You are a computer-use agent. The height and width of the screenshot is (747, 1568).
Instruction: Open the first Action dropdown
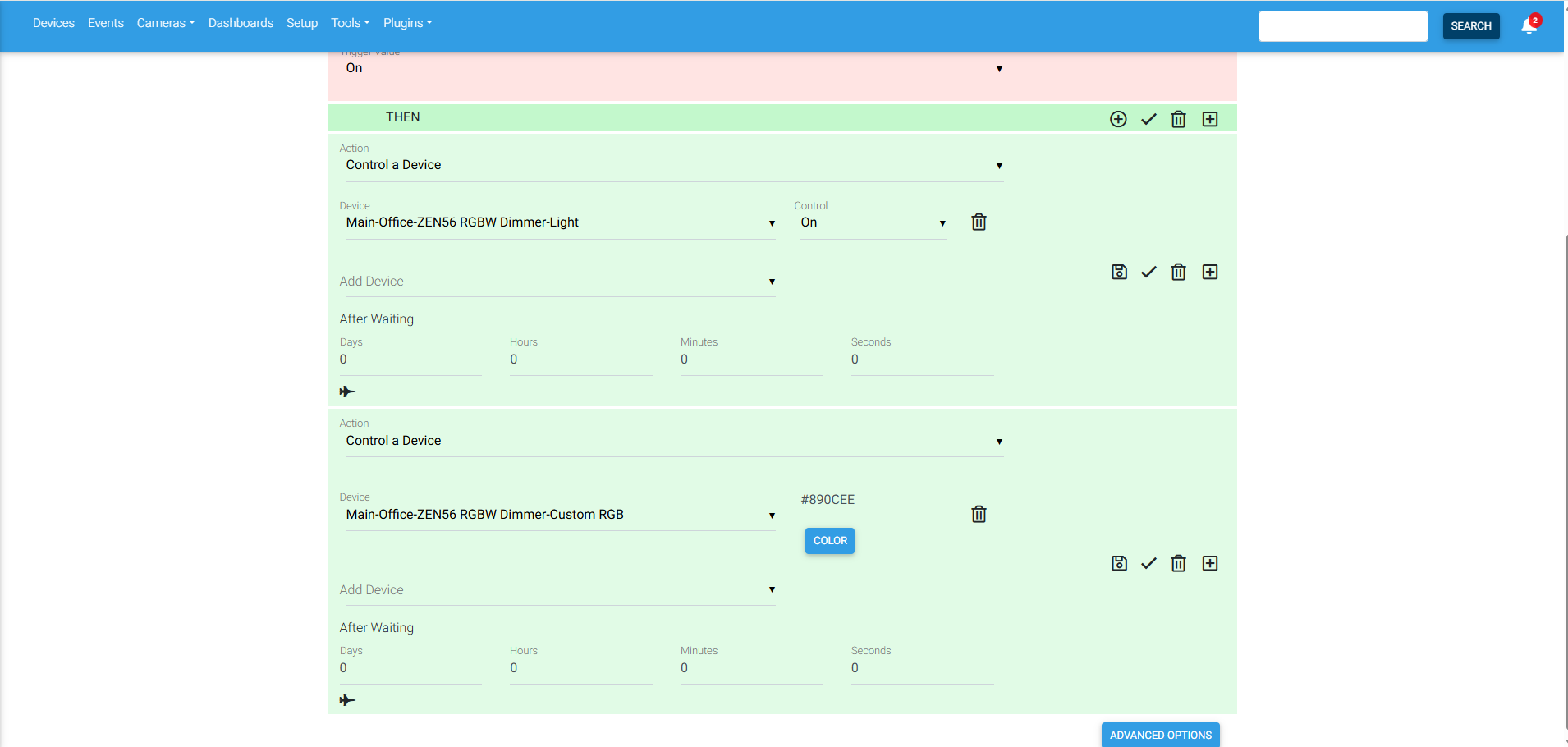point(674,165)
